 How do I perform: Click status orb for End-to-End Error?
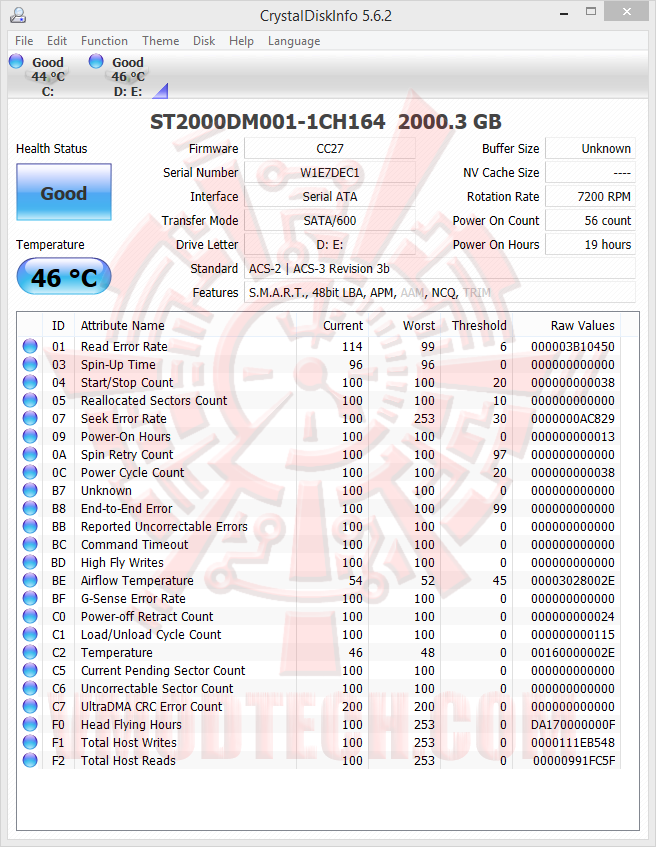tap(30, 508)
